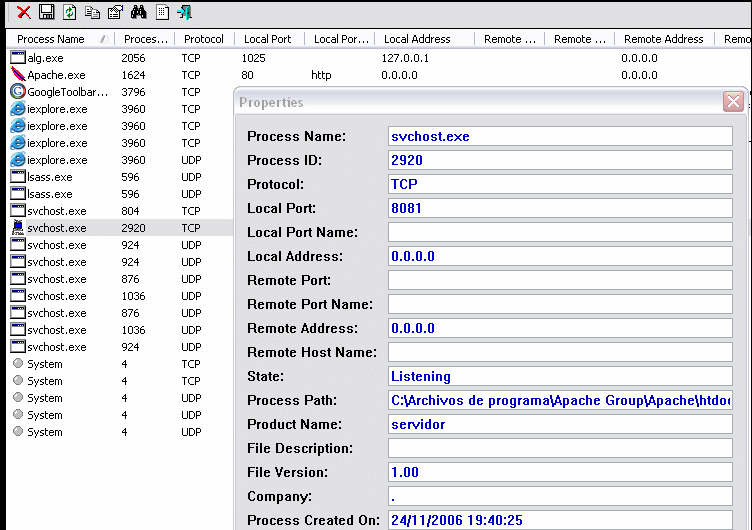Sort by the Local Port column header

coord(268,39)
